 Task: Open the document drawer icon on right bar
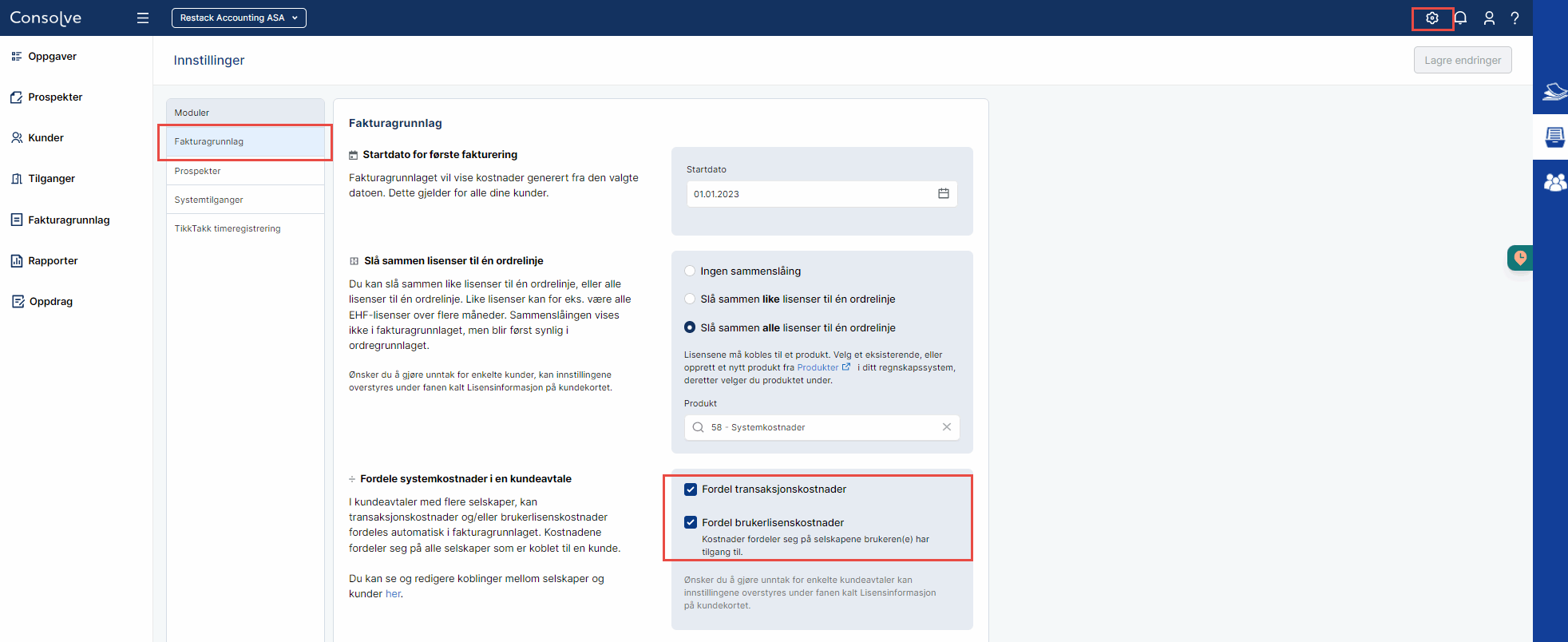1554,137
